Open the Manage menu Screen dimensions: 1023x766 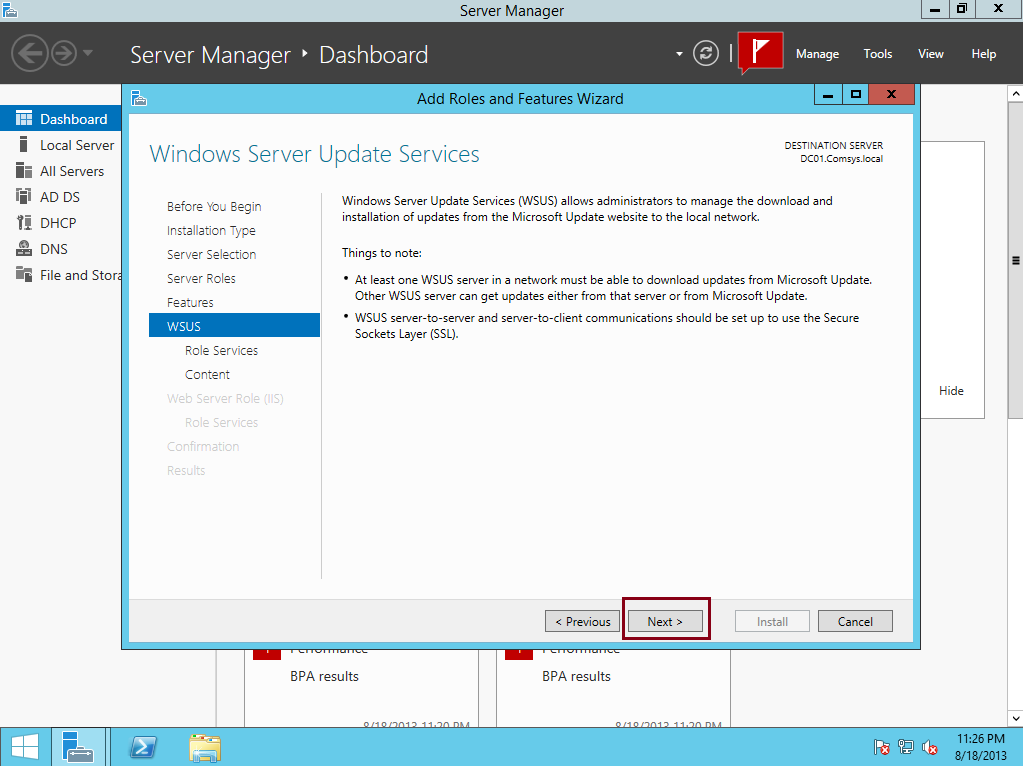[817, 54]
